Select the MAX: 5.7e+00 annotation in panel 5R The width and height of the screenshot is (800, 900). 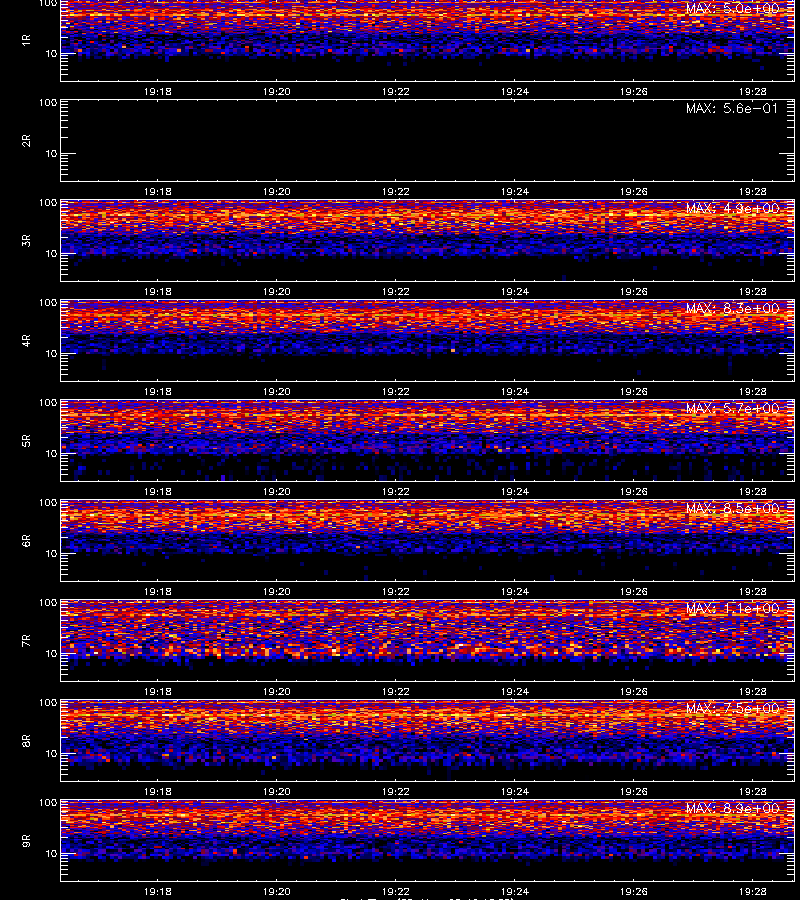pos(732,409)
